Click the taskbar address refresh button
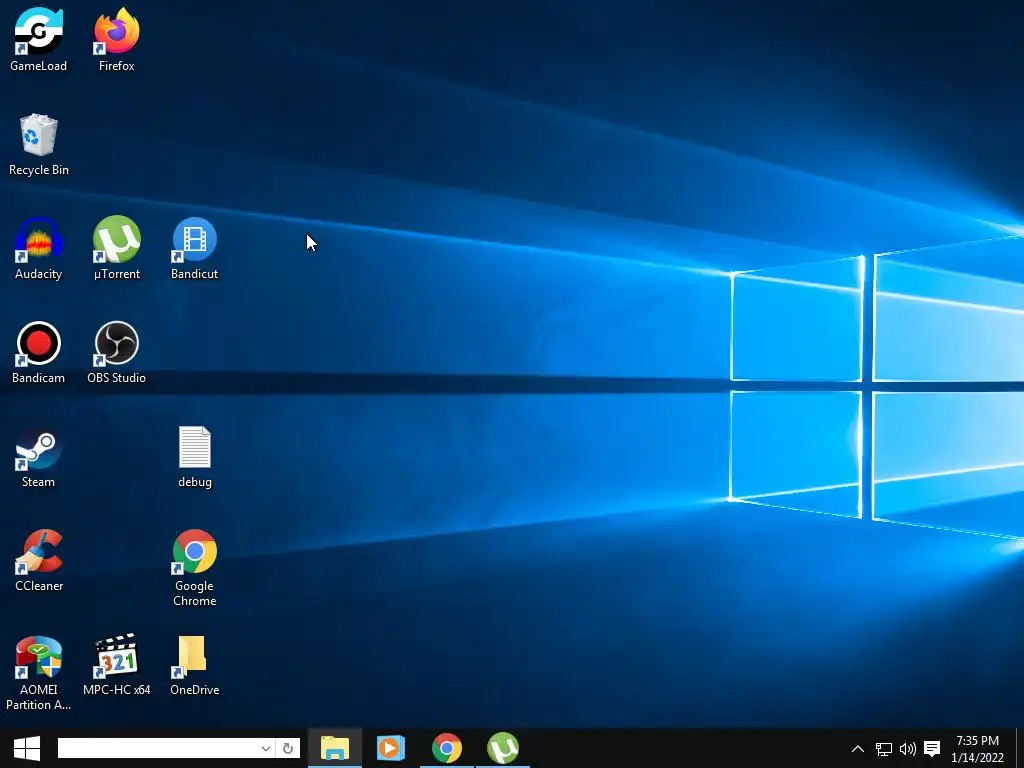The image size is (1024, 768). tap(288, 748)
